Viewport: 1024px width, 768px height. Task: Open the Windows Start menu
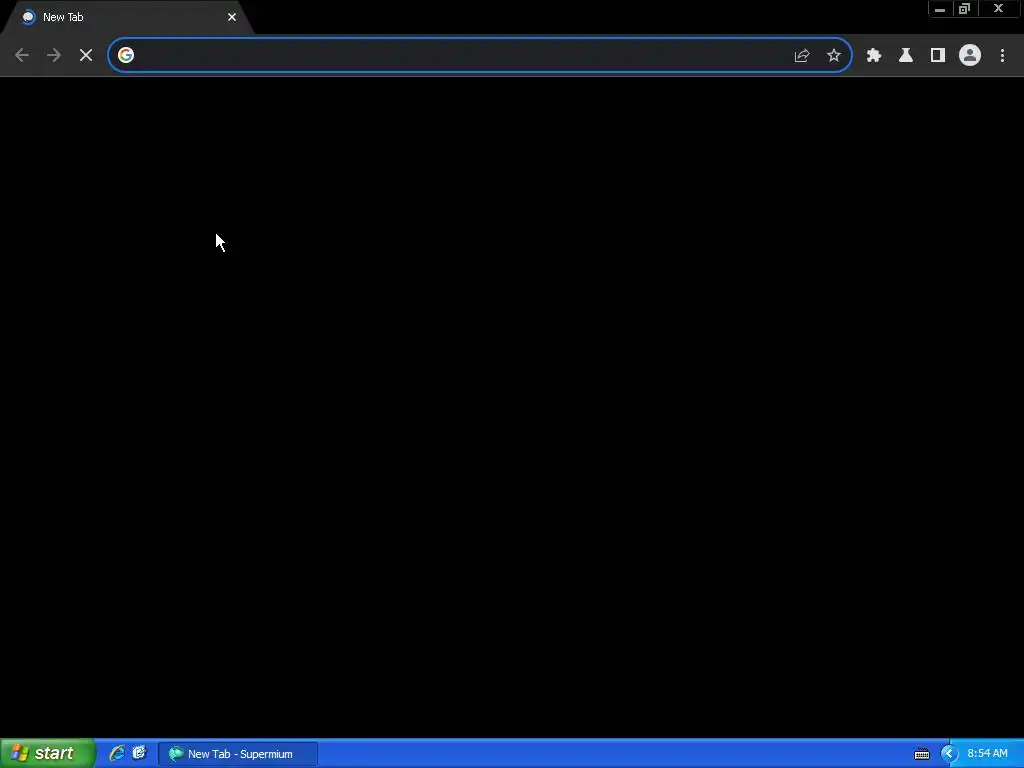pos(48,754)
